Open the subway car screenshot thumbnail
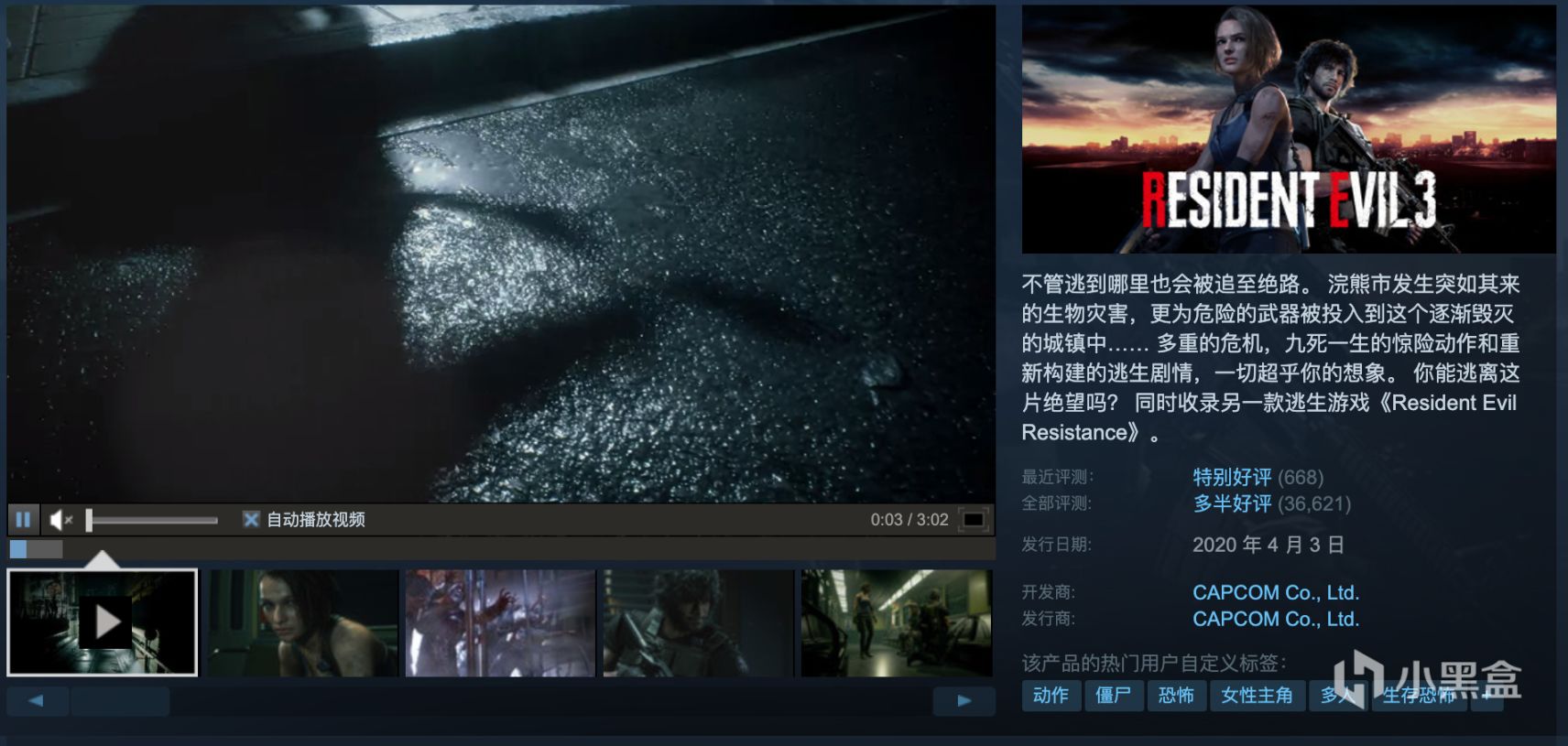This screenshot has width=1568, height=746. point(897,622)
